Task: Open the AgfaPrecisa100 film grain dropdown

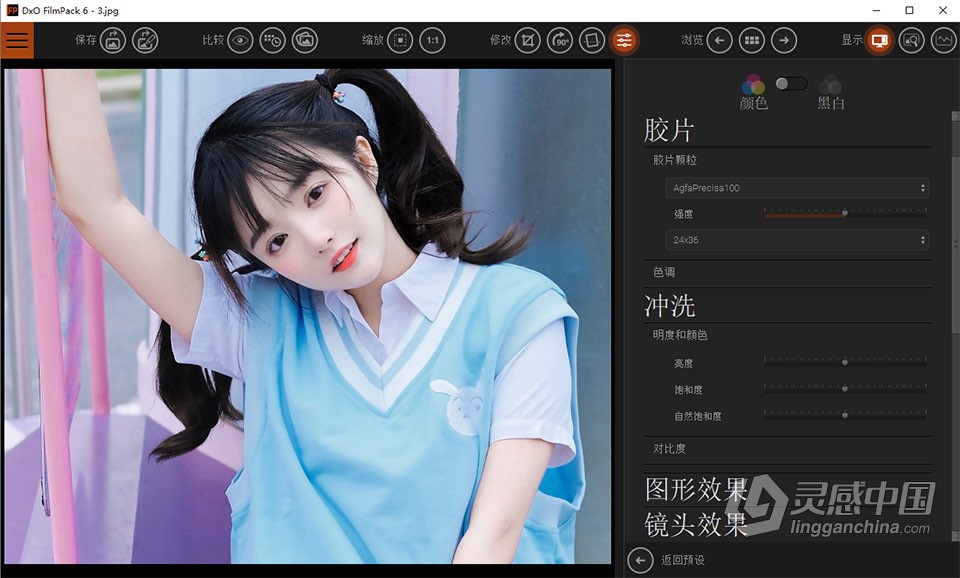Action: [x=795, y=186]
